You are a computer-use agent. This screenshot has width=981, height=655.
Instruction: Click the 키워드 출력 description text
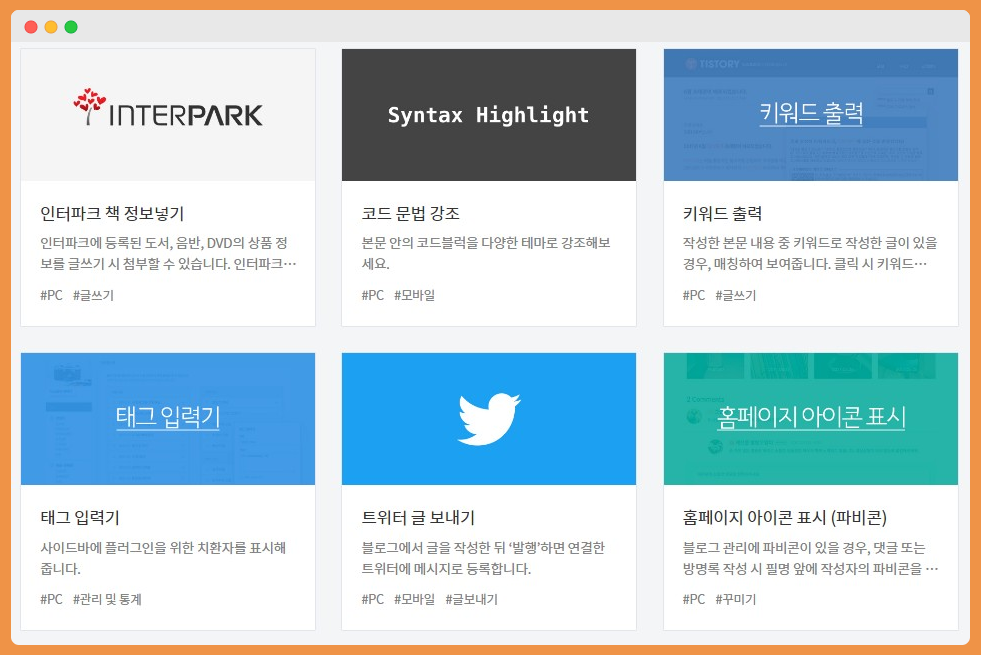(x=810, y=253)
